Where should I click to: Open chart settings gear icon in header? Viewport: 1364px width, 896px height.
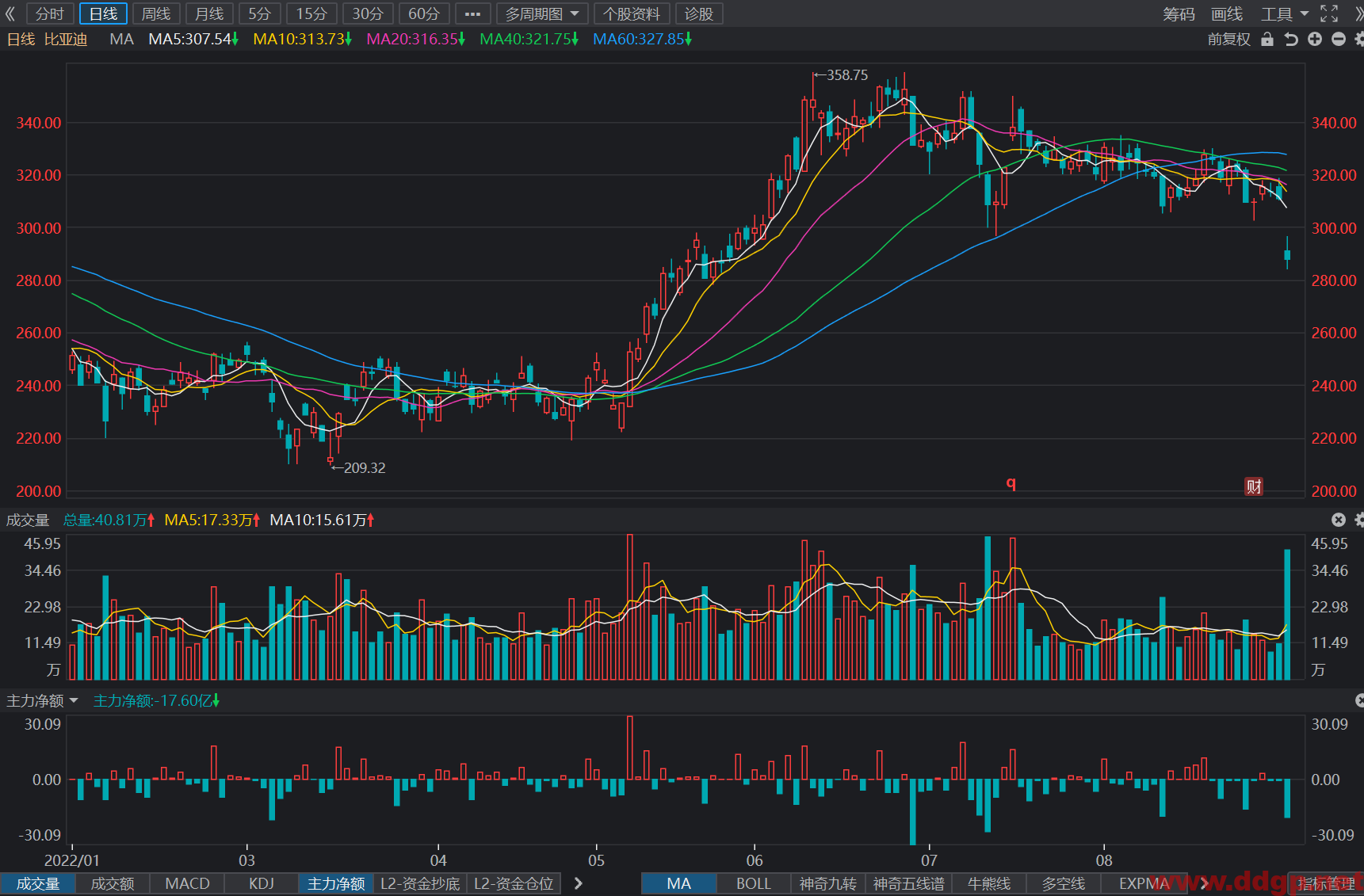pyautogui.click(x=1359, y=39)
